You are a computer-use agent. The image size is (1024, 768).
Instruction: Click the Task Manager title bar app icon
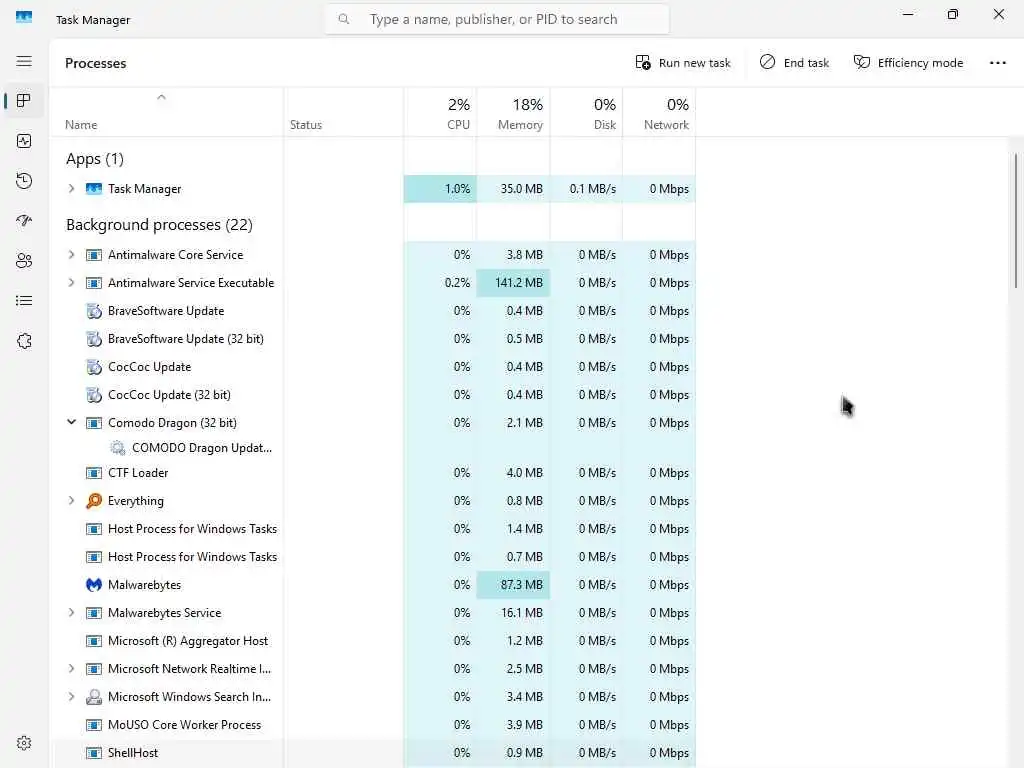[x=24, y=17]
